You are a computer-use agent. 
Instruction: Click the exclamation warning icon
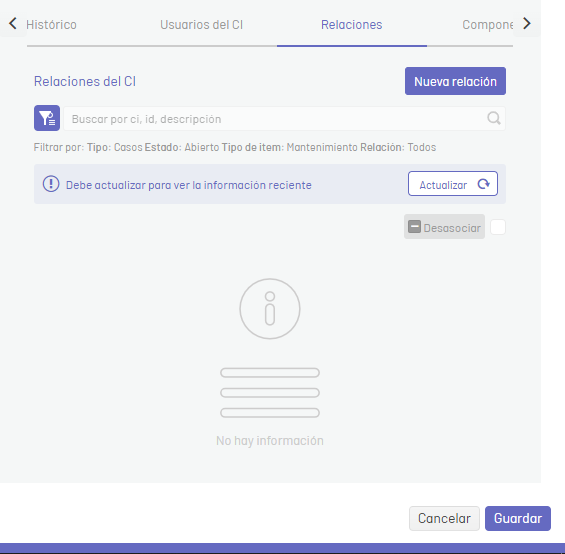[51, 184]
